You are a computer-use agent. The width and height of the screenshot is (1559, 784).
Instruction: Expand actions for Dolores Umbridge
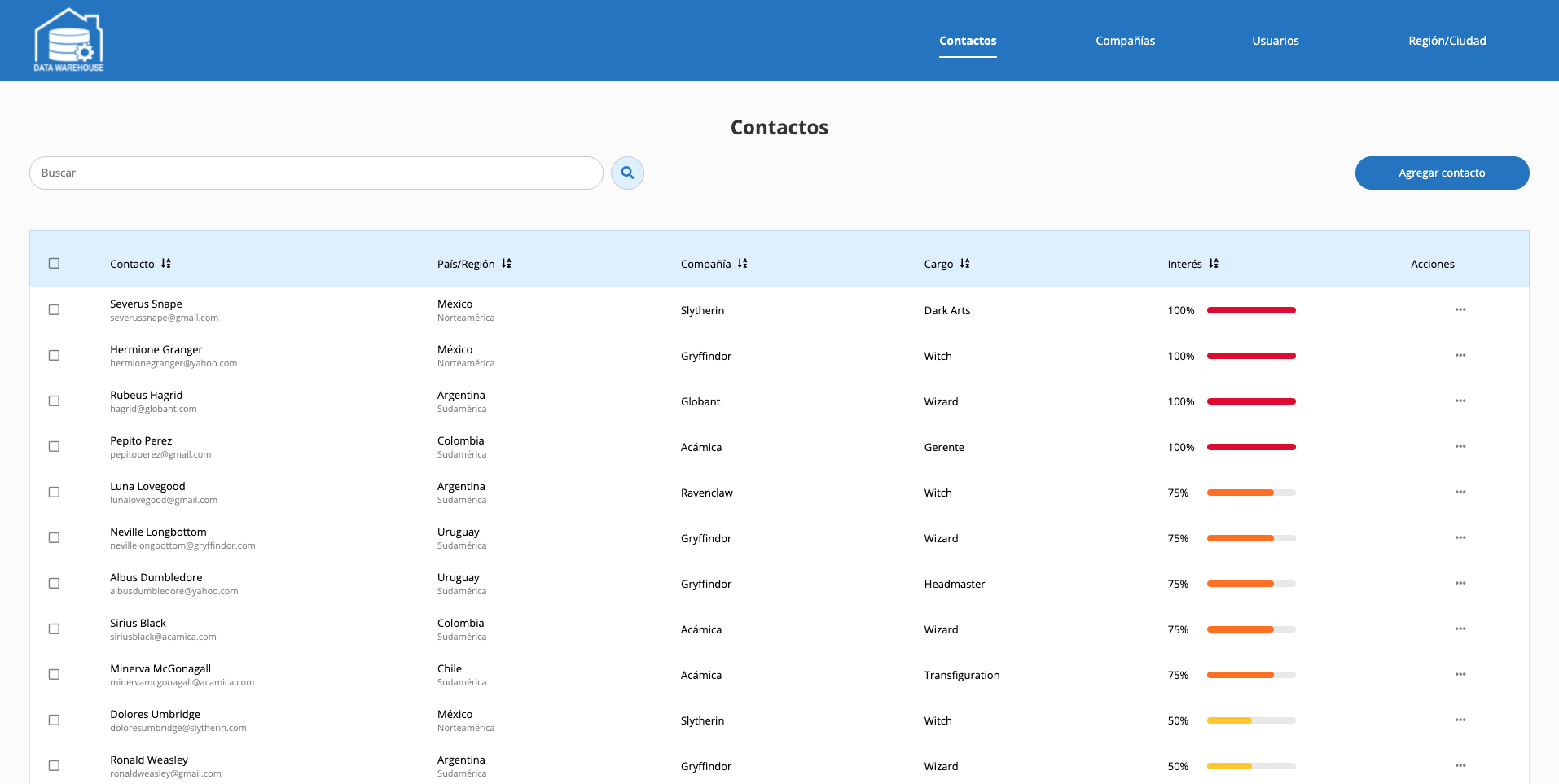1461,720
